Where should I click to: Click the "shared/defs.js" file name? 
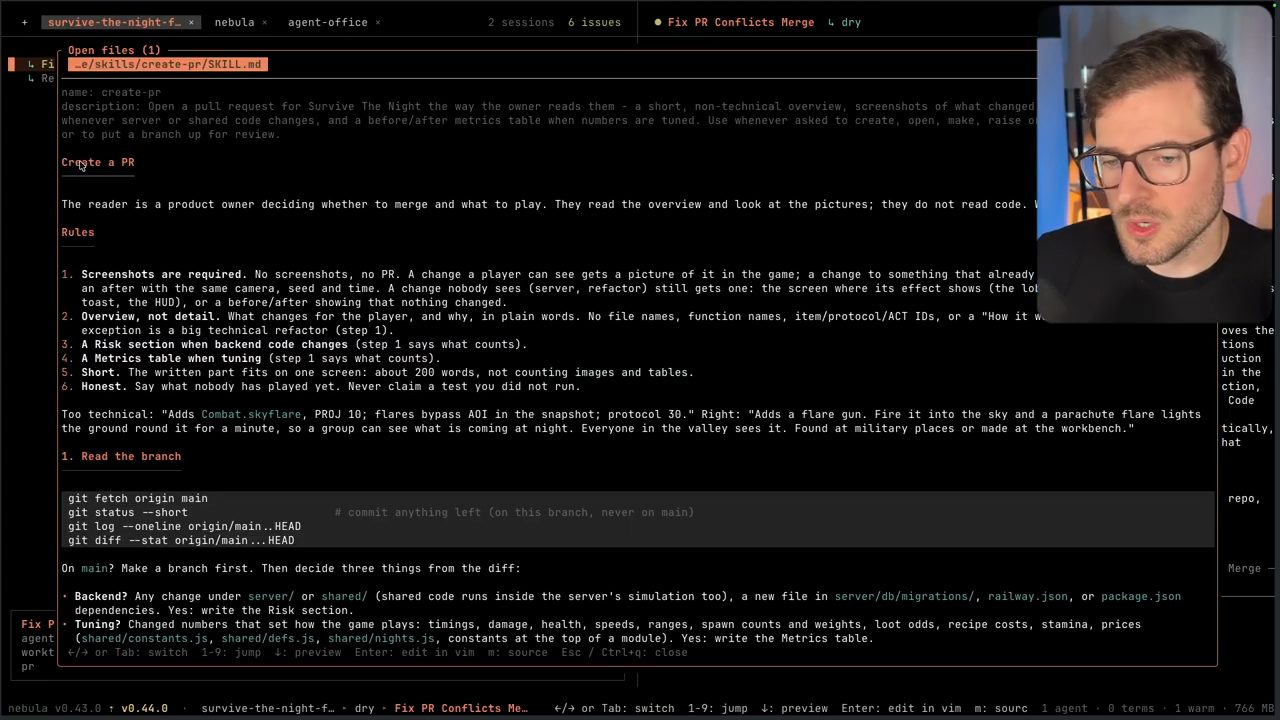(x=268, y=638)
